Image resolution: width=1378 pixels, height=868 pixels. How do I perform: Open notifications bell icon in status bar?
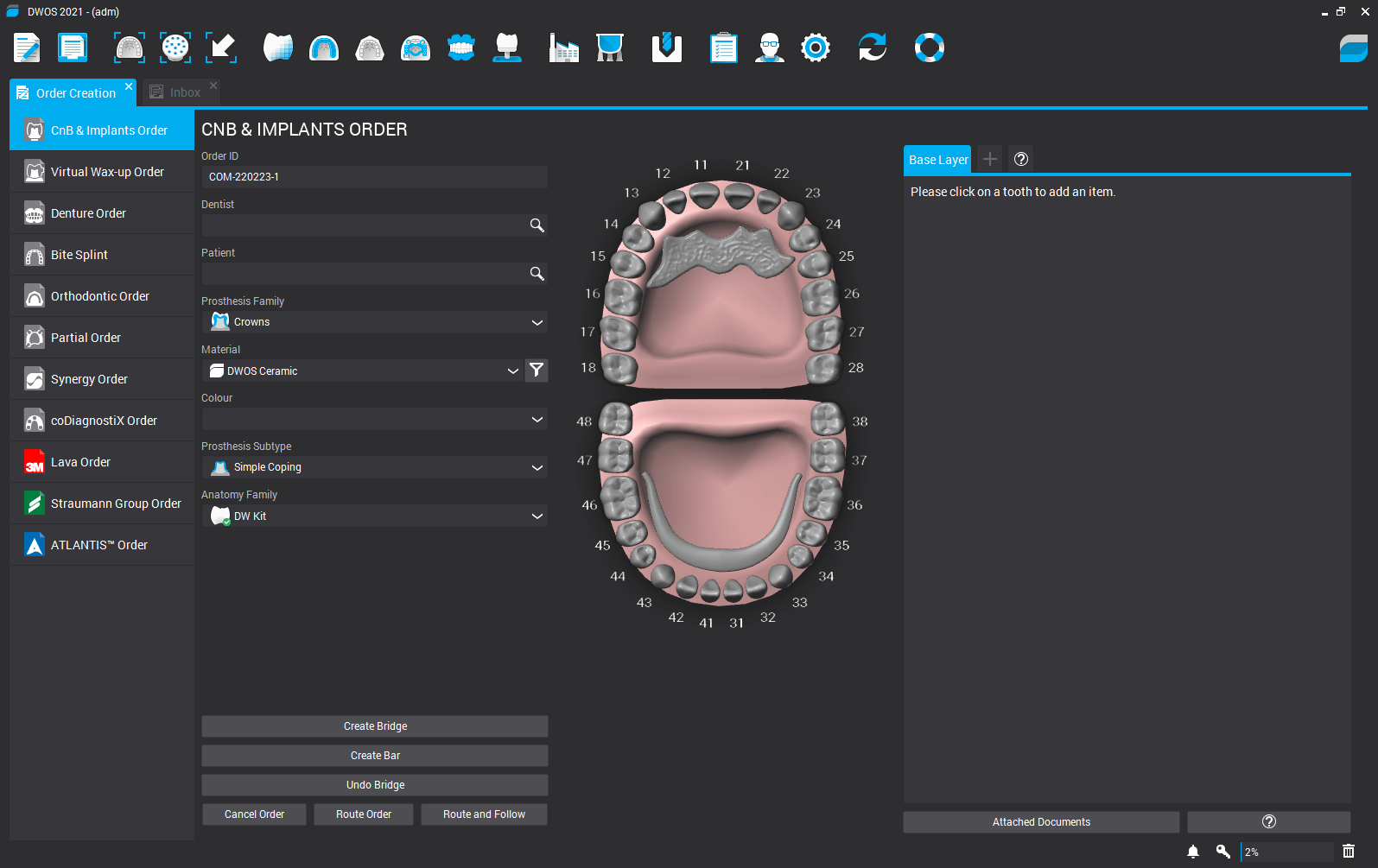coord(1193,852)
